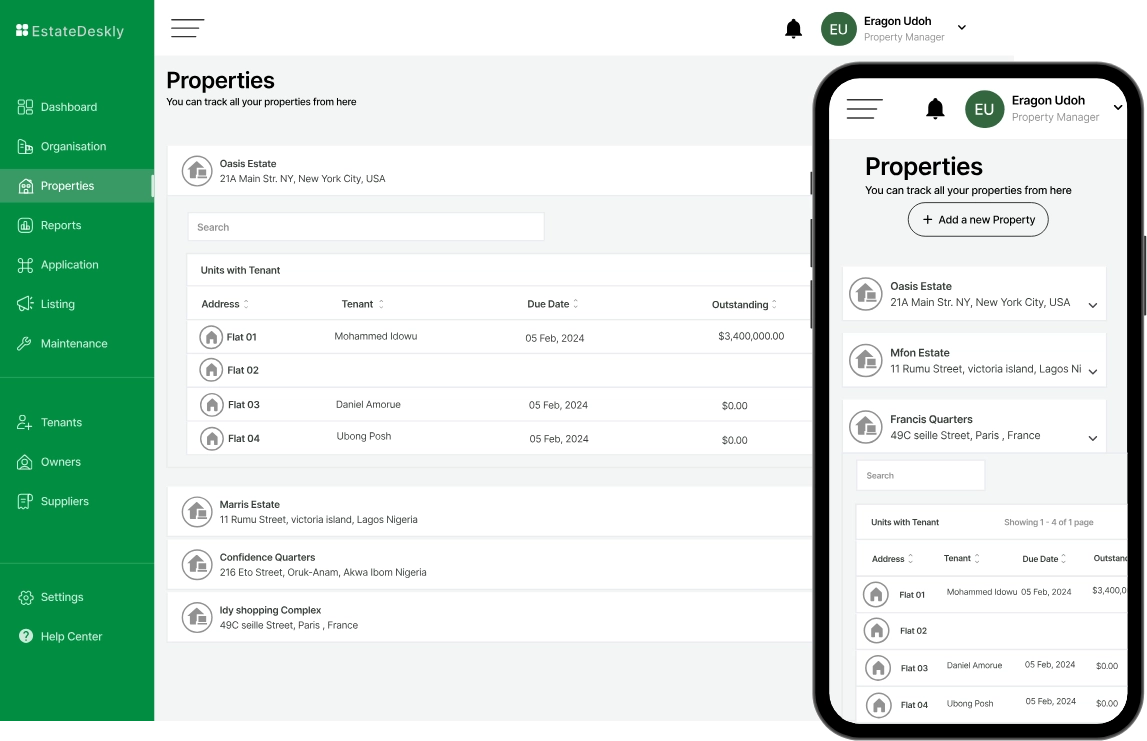Image resolution: width=1147 pixels, height=741 pixels.
Task: Click the hamburger menu at top
Action: [x=187, y=28]
